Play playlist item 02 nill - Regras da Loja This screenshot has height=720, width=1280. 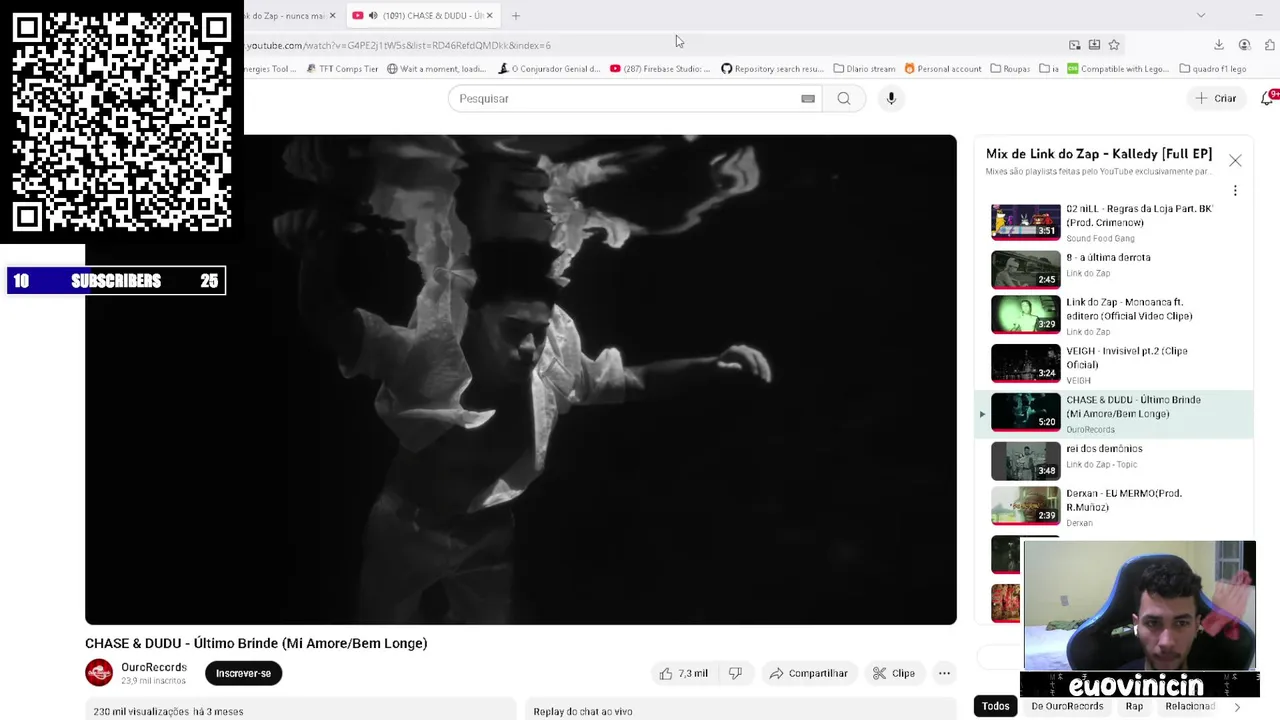[x=1113, y=222]
